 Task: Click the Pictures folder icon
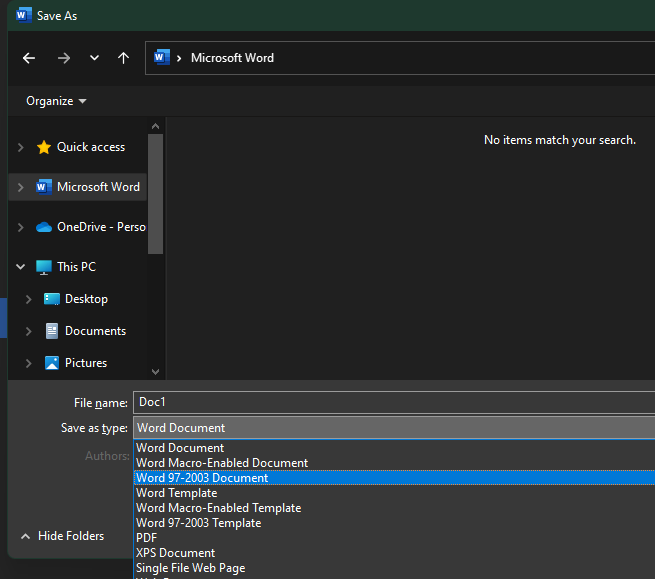52,363
